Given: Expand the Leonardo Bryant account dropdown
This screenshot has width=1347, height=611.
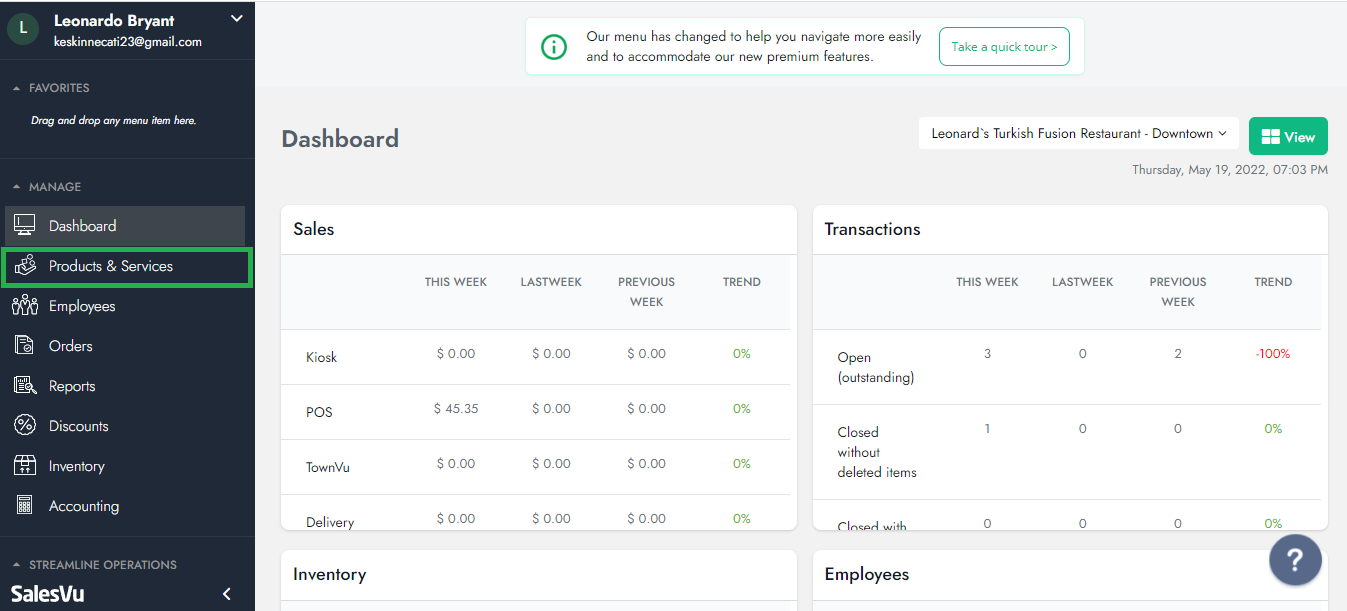Looking at the screenshot, I should (x=236, y=18).
